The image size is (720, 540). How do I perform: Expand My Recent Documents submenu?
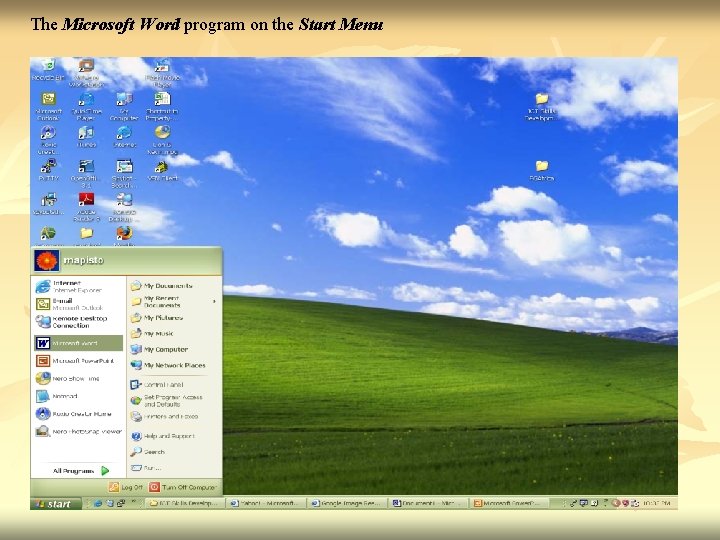pyautogui.click(x=174, y=301)
